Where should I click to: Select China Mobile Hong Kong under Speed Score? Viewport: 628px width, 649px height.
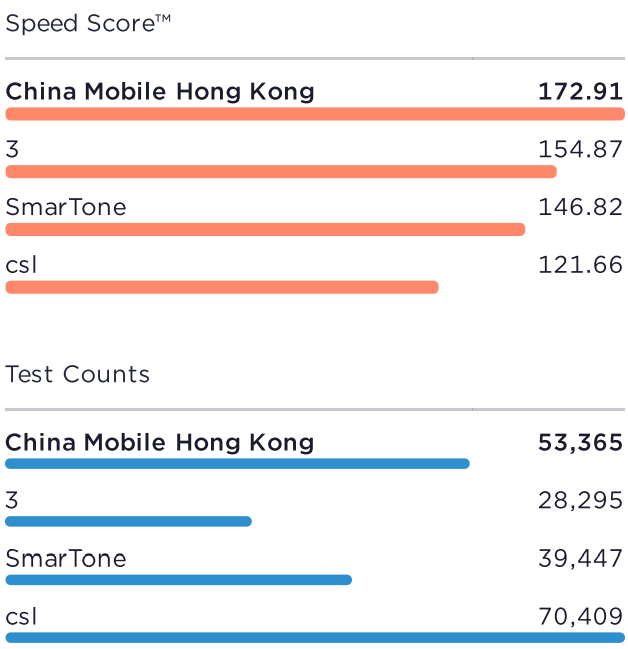[160, 92]
